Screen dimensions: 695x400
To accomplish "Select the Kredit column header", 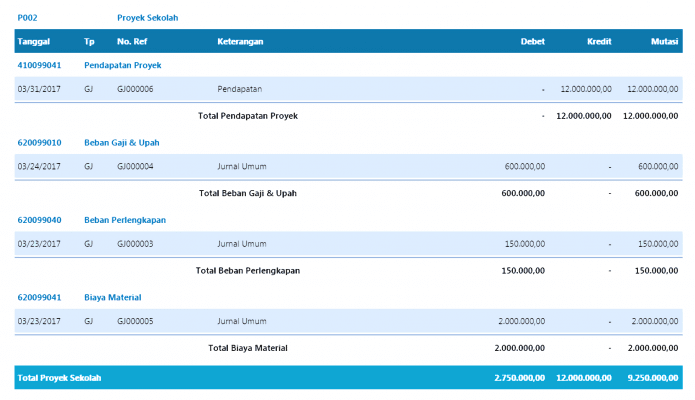I will coord(597,41).
